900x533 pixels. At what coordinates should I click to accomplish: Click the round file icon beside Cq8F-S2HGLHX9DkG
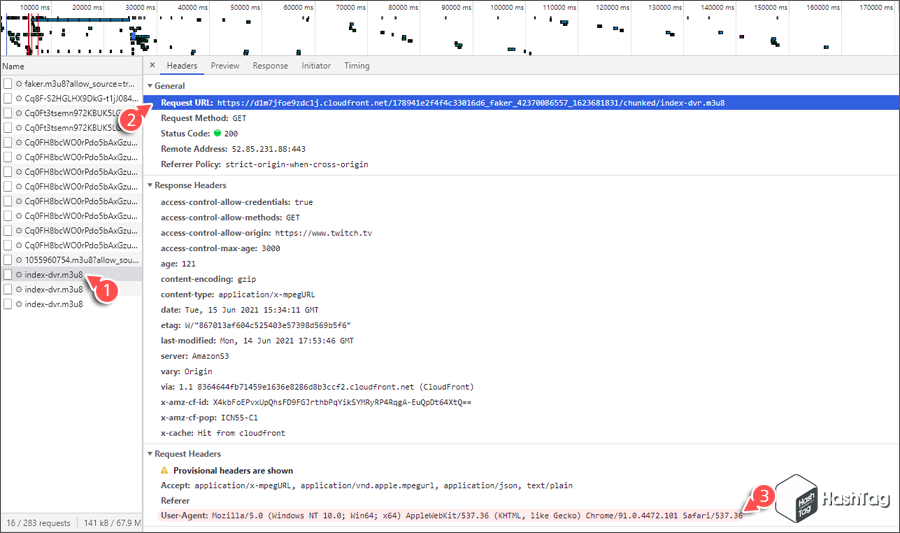point(19,98)
